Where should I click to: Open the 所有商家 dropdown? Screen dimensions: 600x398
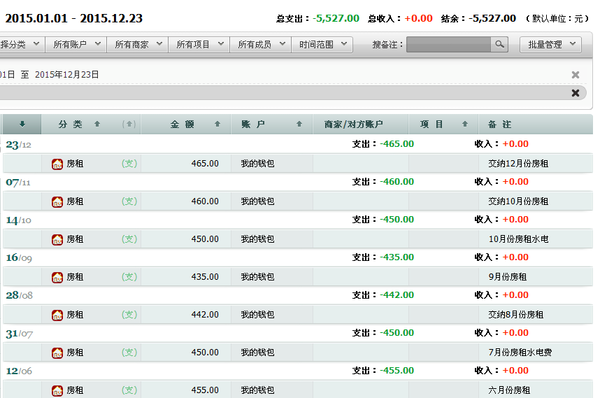pyautogui.click(x=138, y=44)
